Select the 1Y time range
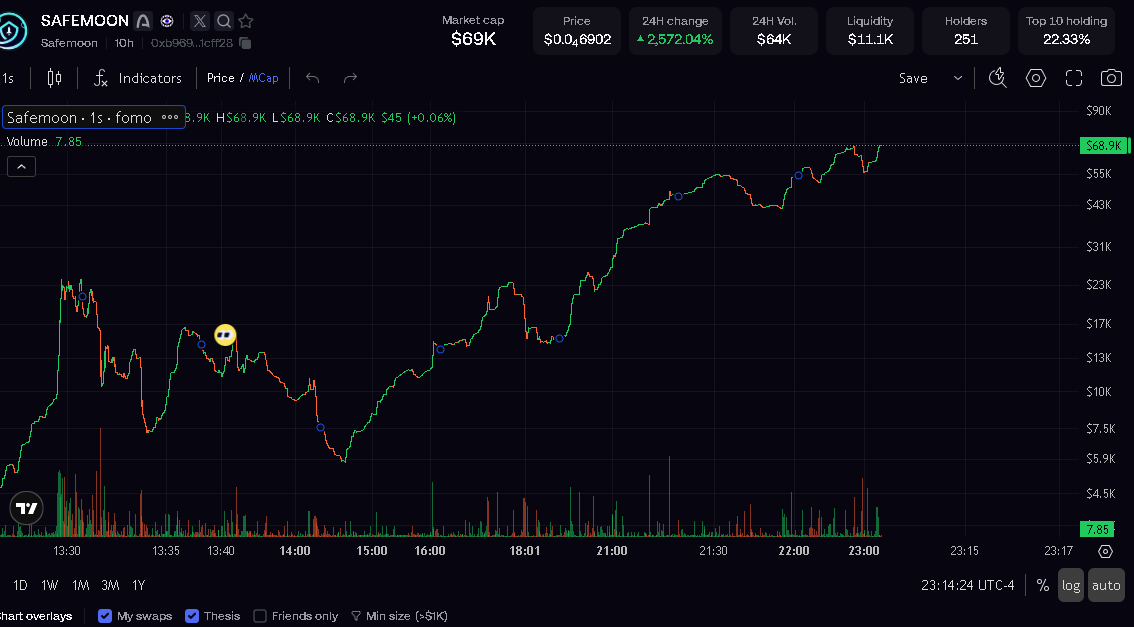The image size is (1134, 627). 139,585
